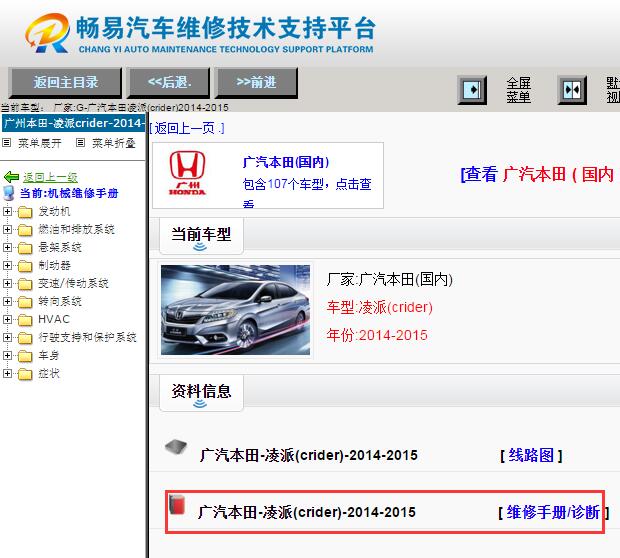Select the 转向系统 tree item label
This screenshot has height=558, width=620.
point(60,301)
